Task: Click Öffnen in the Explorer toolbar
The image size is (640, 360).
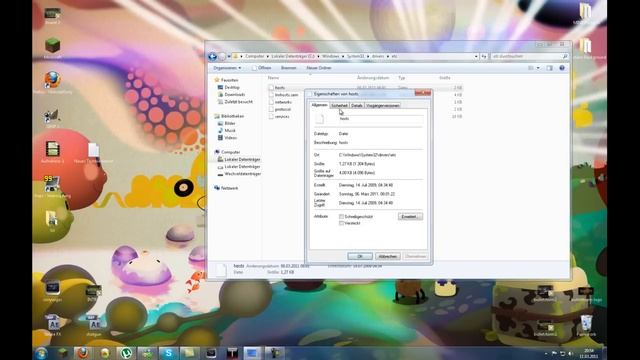Action: coord(262,68)
